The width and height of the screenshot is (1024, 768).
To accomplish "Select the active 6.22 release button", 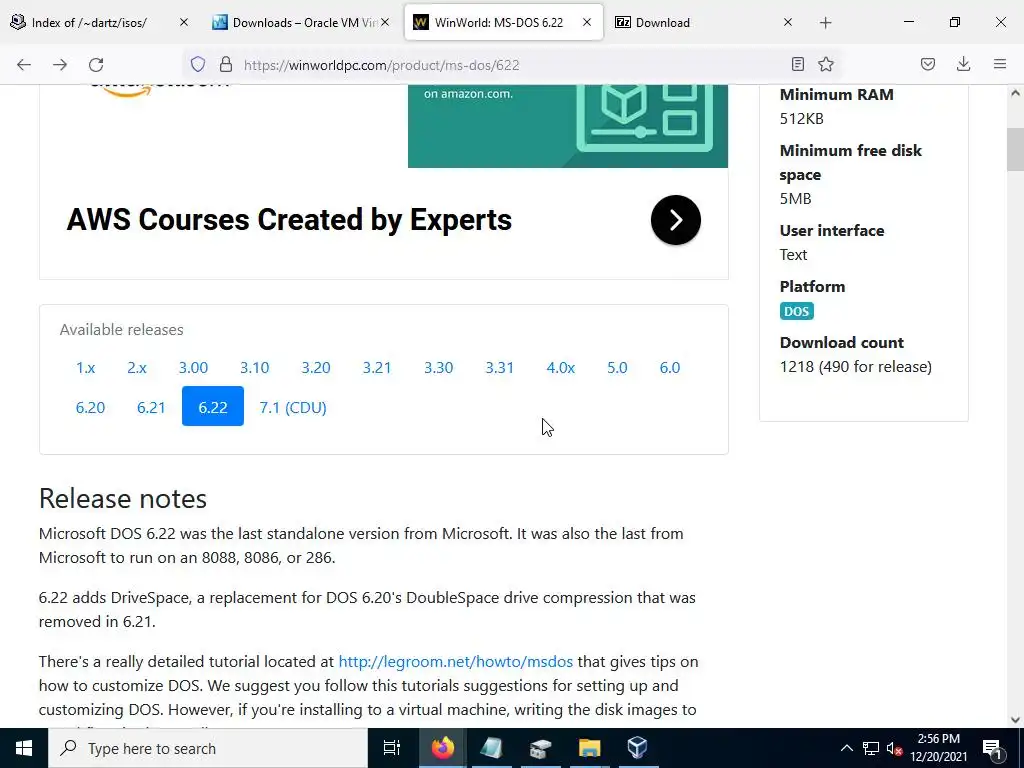I will click(213, 406).
